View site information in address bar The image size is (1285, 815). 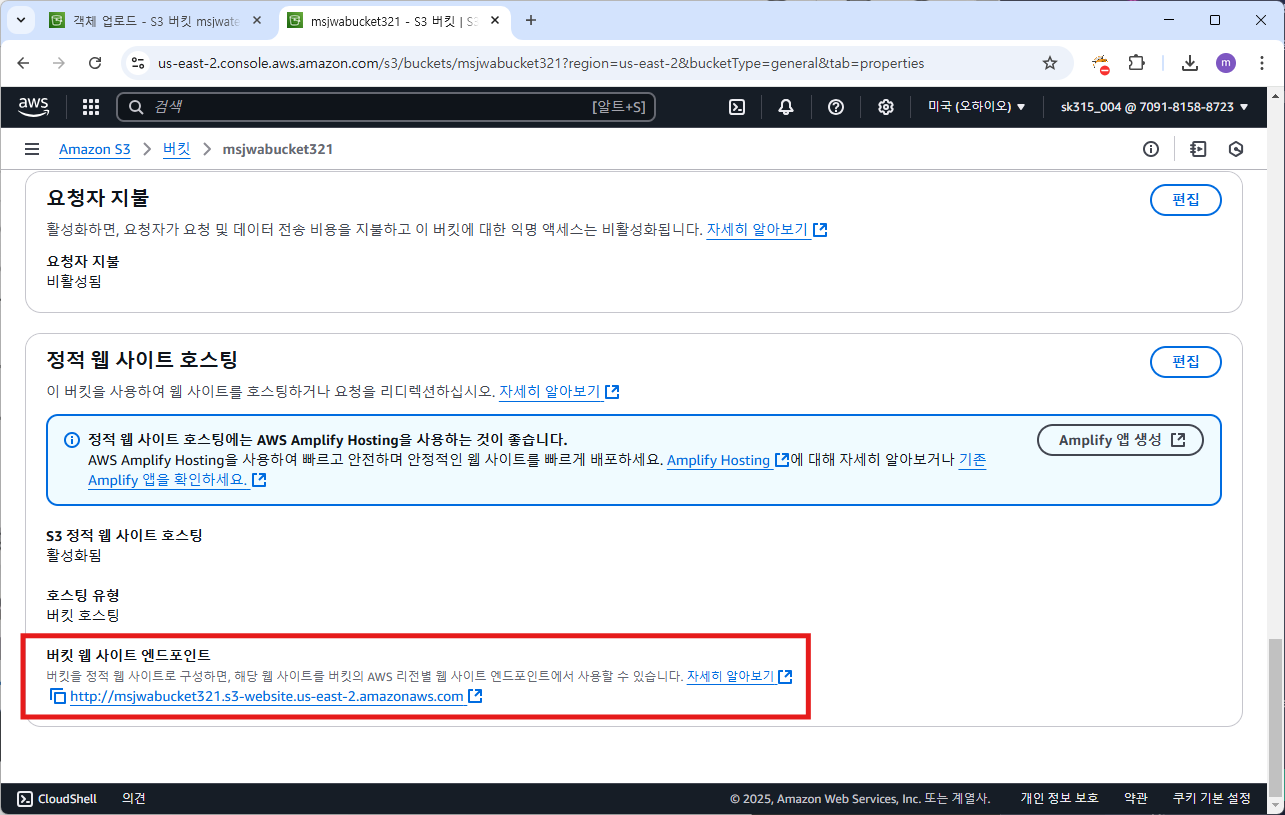138,63
